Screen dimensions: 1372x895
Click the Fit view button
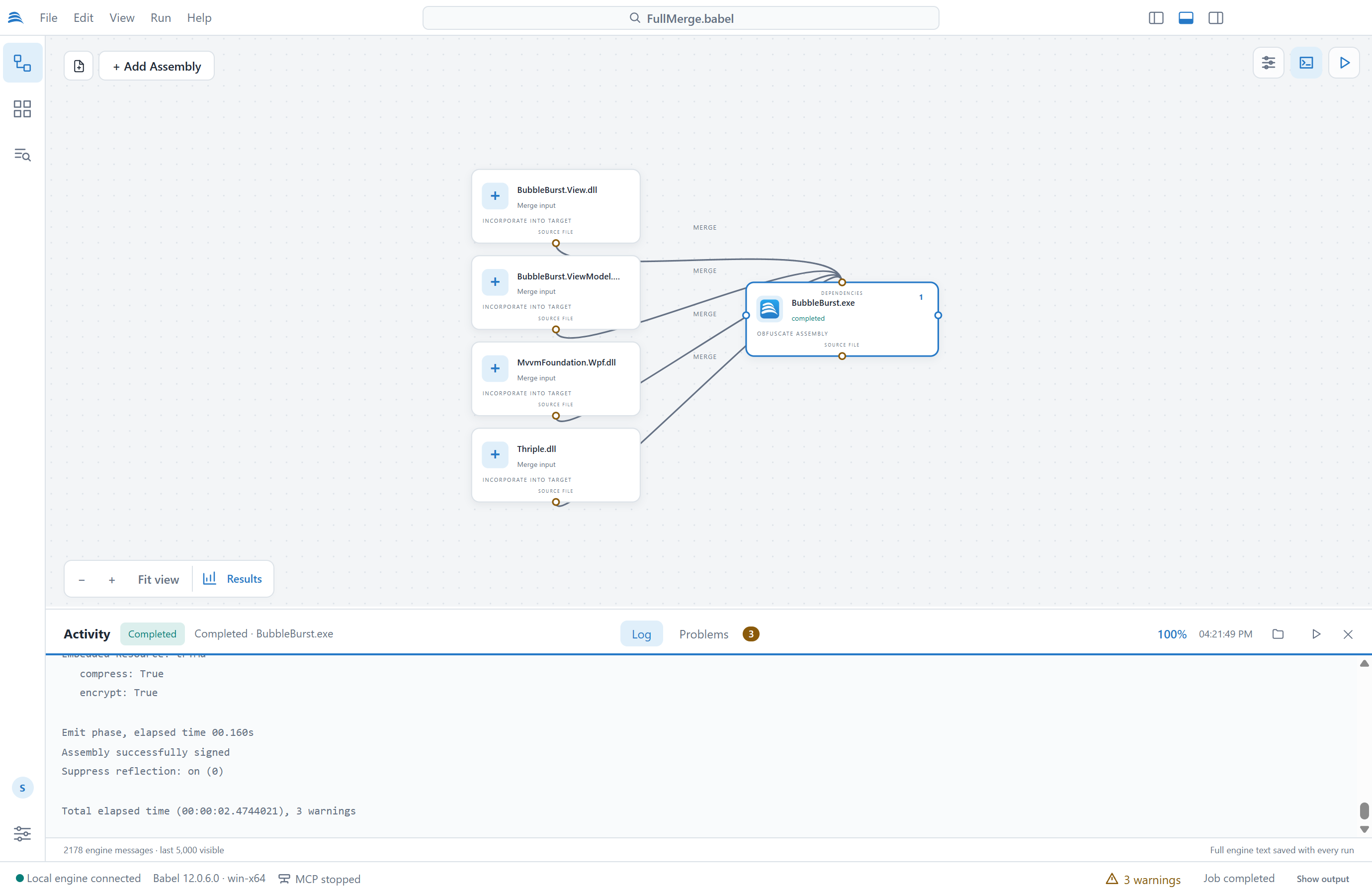(x=158, y=579)
